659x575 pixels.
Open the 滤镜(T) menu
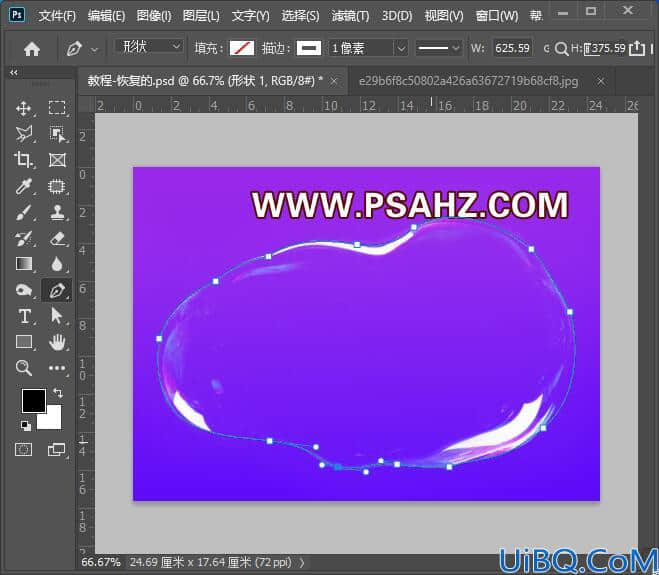click(x=350, y=16)
